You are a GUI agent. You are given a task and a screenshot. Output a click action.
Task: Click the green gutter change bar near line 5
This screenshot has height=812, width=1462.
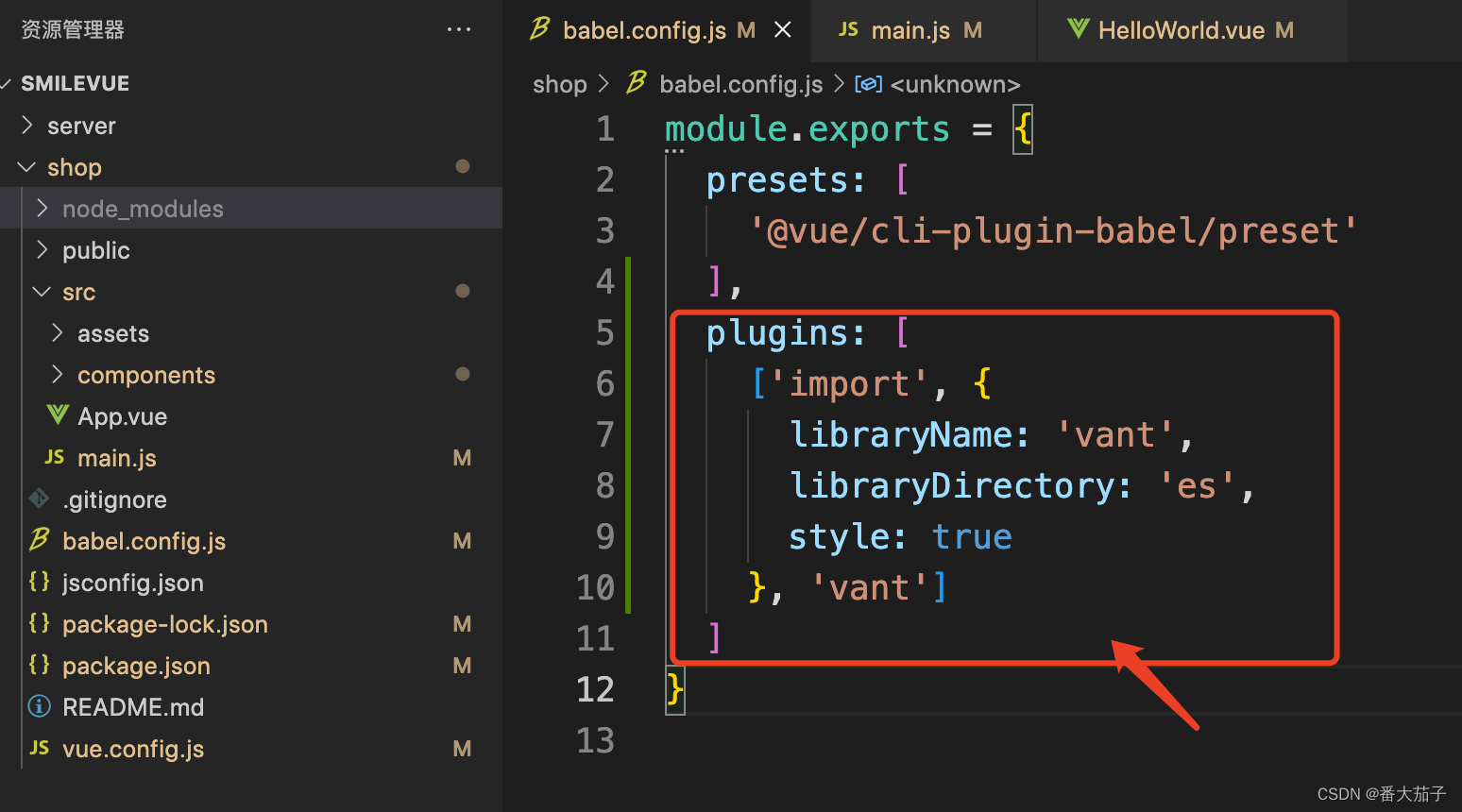630,331
